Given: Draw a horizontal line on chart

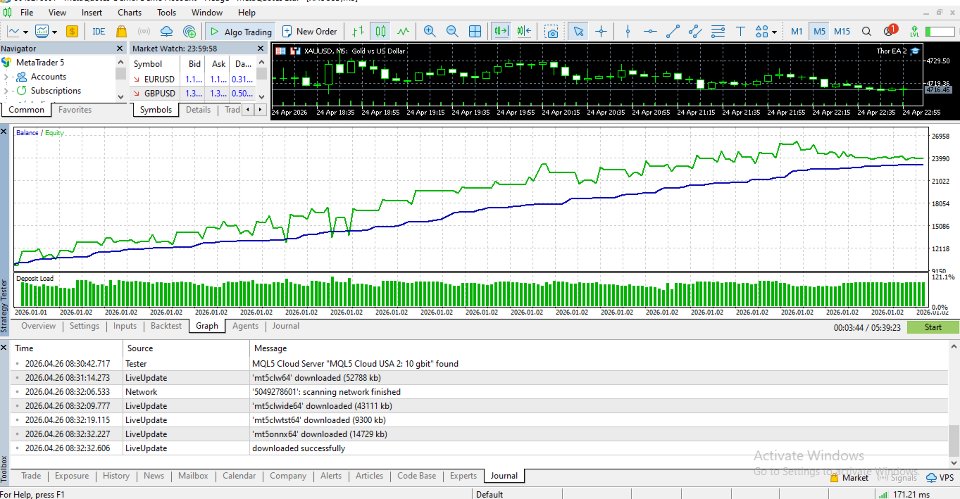Looking at the screenshot, I should tap(650, 31).
